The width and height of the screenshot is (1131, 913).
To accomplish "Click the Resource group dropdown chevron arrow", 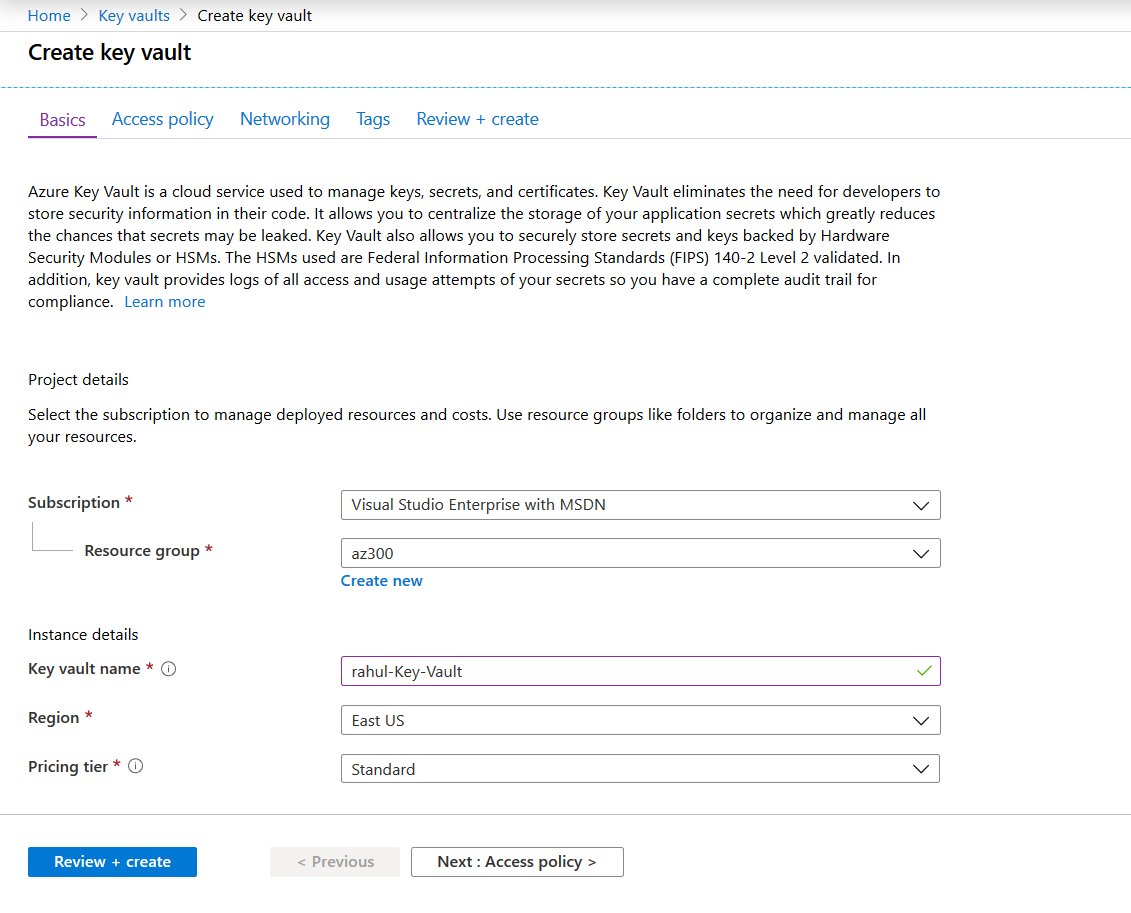I will tap(920, 554).
